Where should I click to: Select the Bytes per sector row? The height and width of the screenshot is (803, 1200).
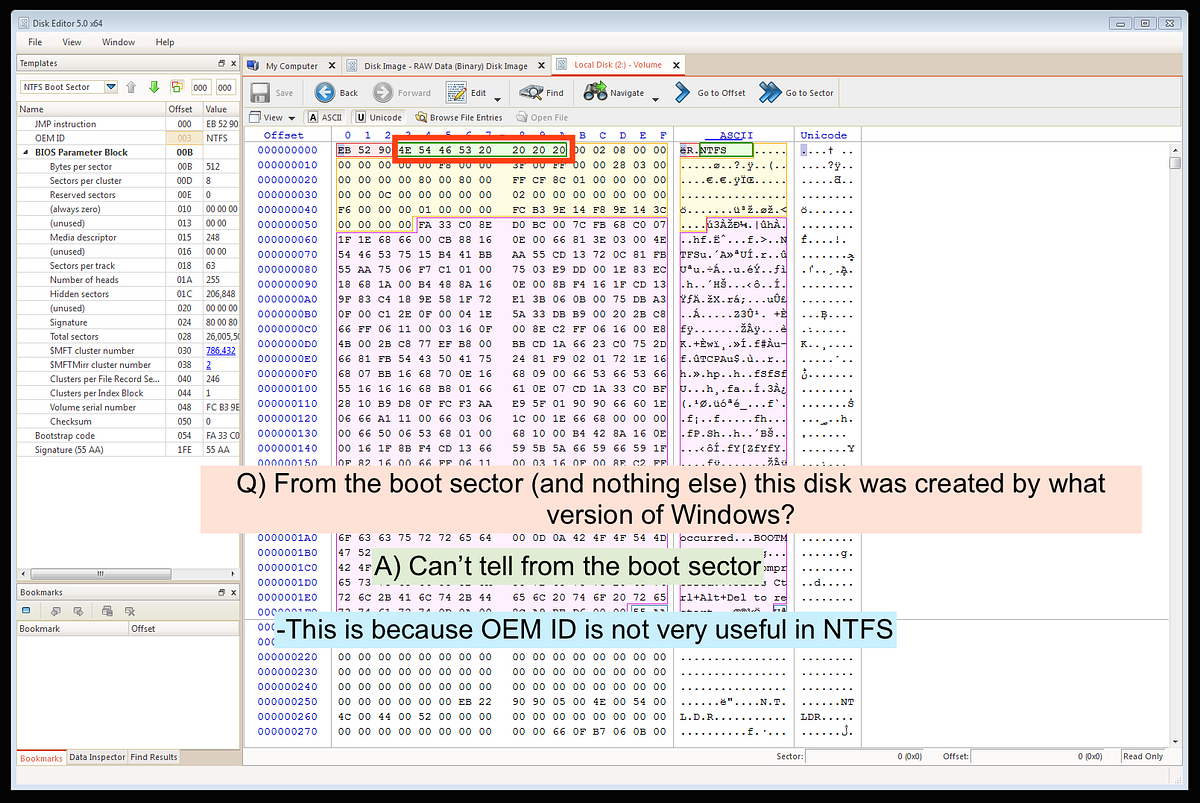tap(129, 167)
